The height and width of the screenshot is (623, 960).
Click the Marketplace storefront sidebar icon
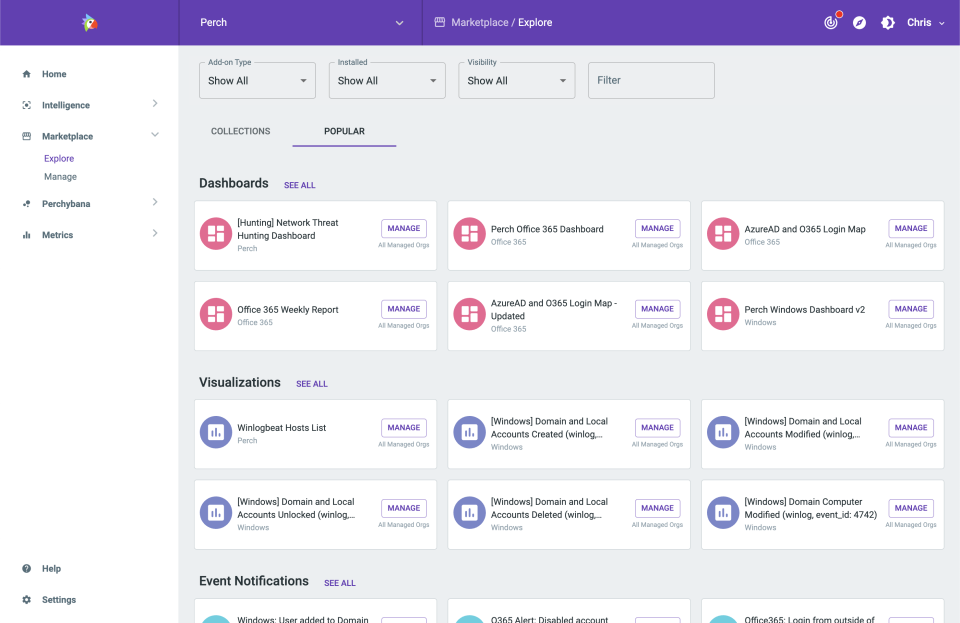(x=26, y=136)
